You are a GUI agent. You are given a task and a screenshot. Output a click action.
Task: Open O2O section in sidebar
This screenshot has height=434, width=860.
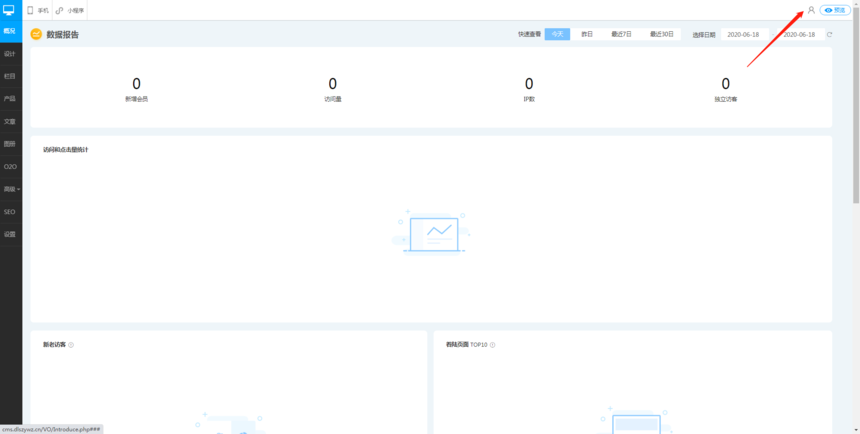pos(10,166)
